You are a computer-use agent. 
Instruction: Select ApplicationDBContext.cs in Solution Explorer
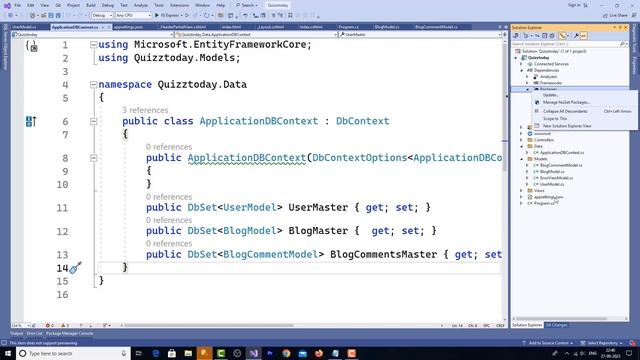[562, 153]
